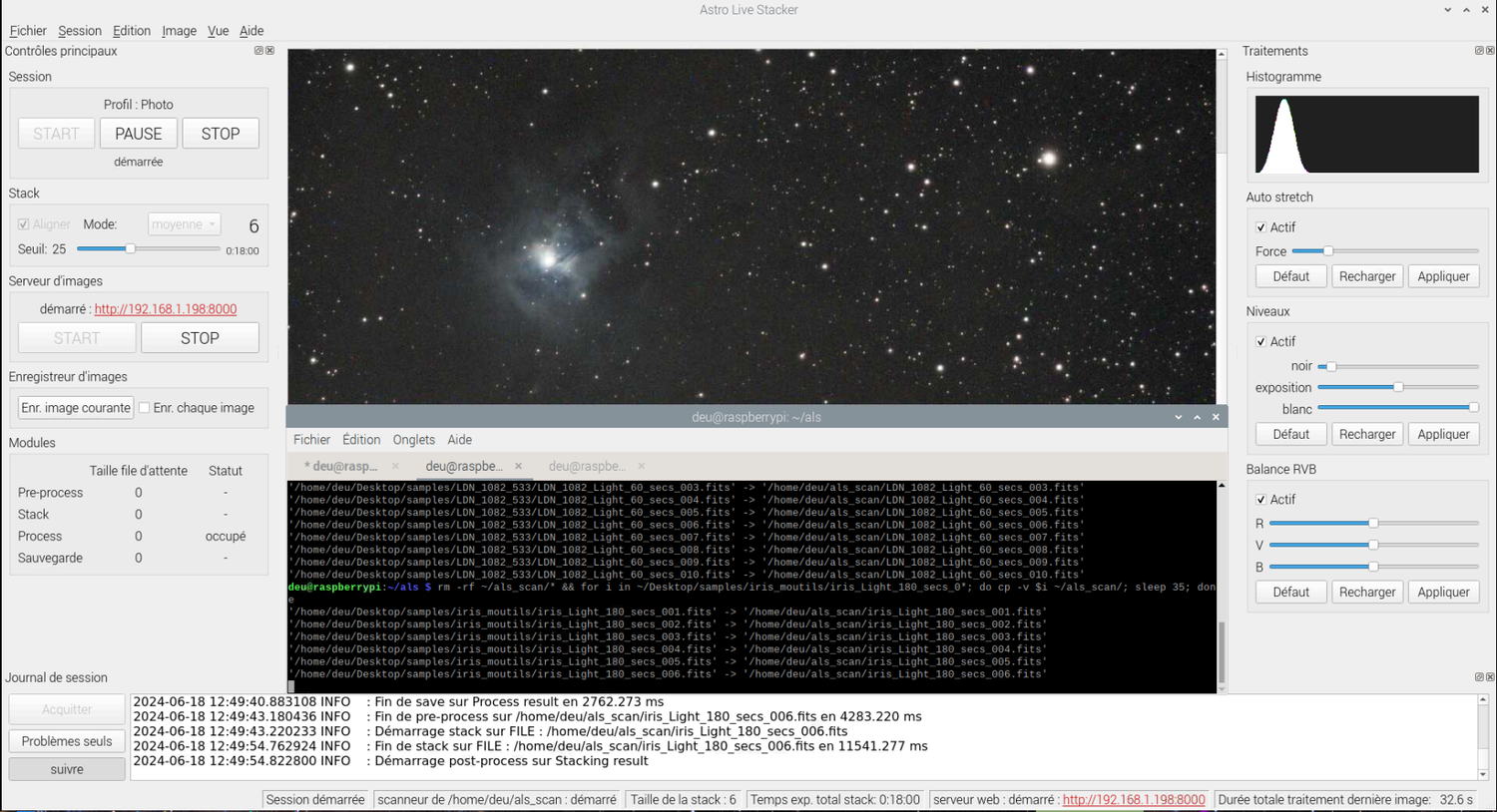Close the Journal de session panel
This screenshot has height=812, width=1497.
[x=1490, y=677]
